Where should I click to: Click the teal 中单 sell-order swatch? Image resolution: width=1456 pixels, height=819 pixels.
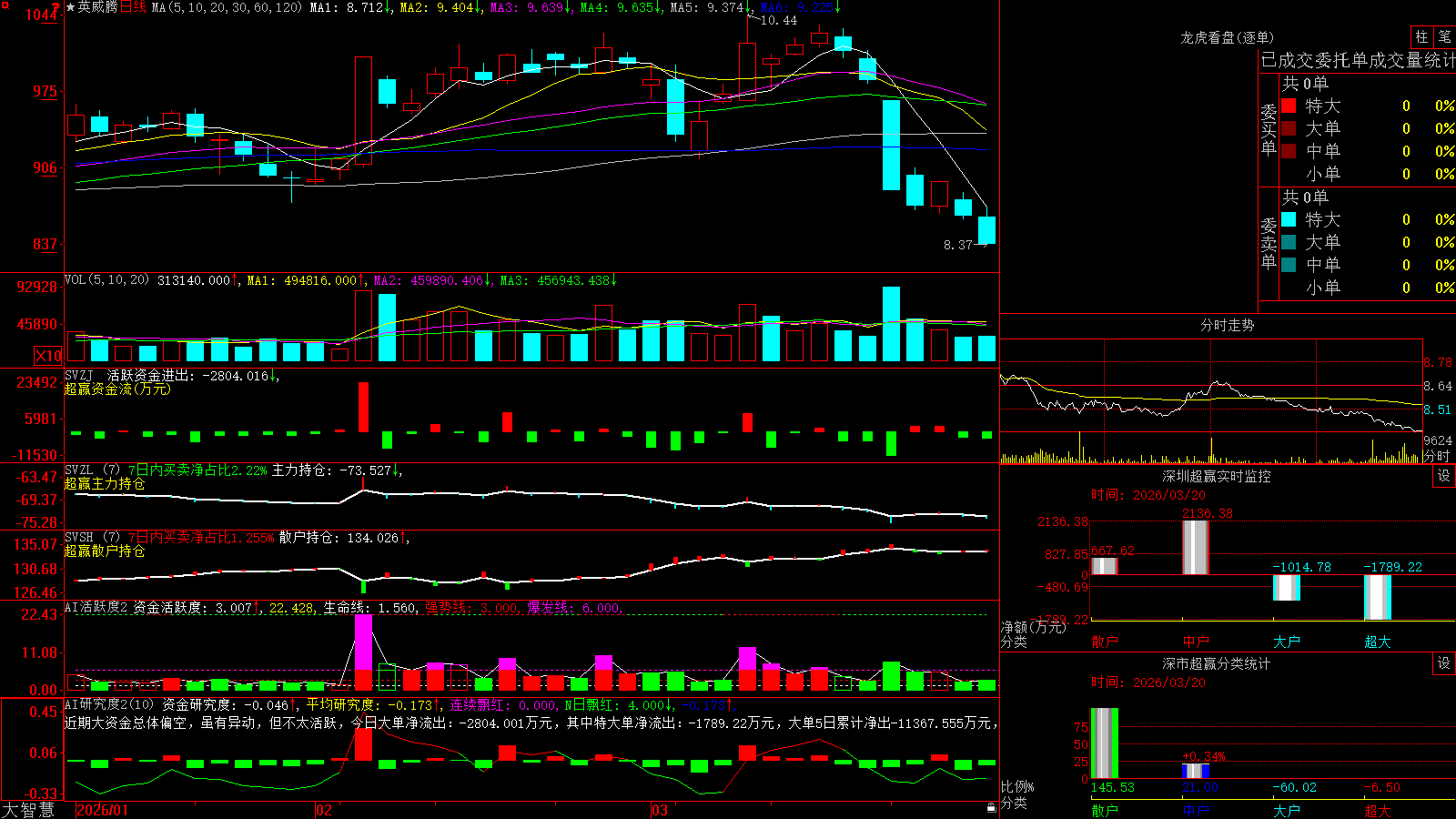pos(1289,265)
